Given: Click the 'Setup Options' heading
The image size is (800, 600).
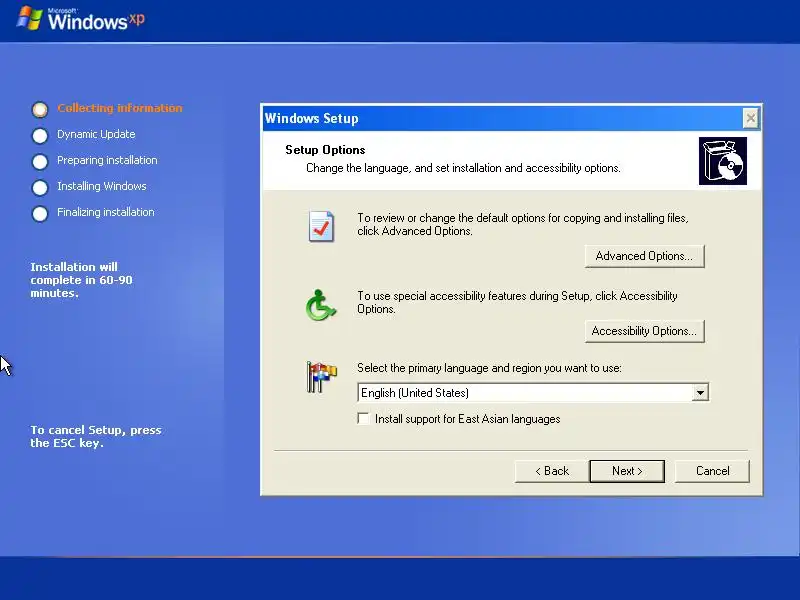Looking at the screenshot, I should (325, 150).
